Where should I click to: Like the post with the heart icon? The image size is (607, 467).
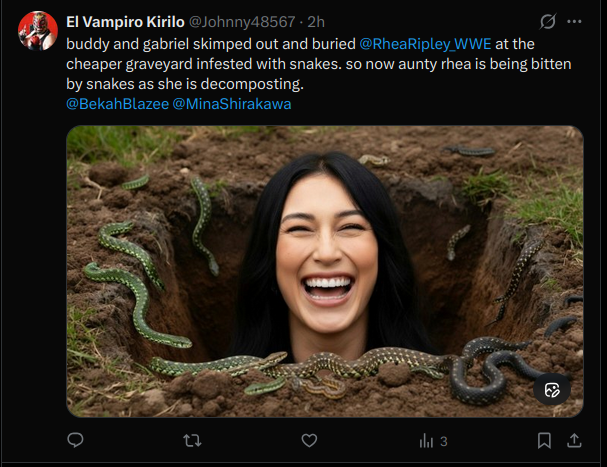tap(309, 440)
